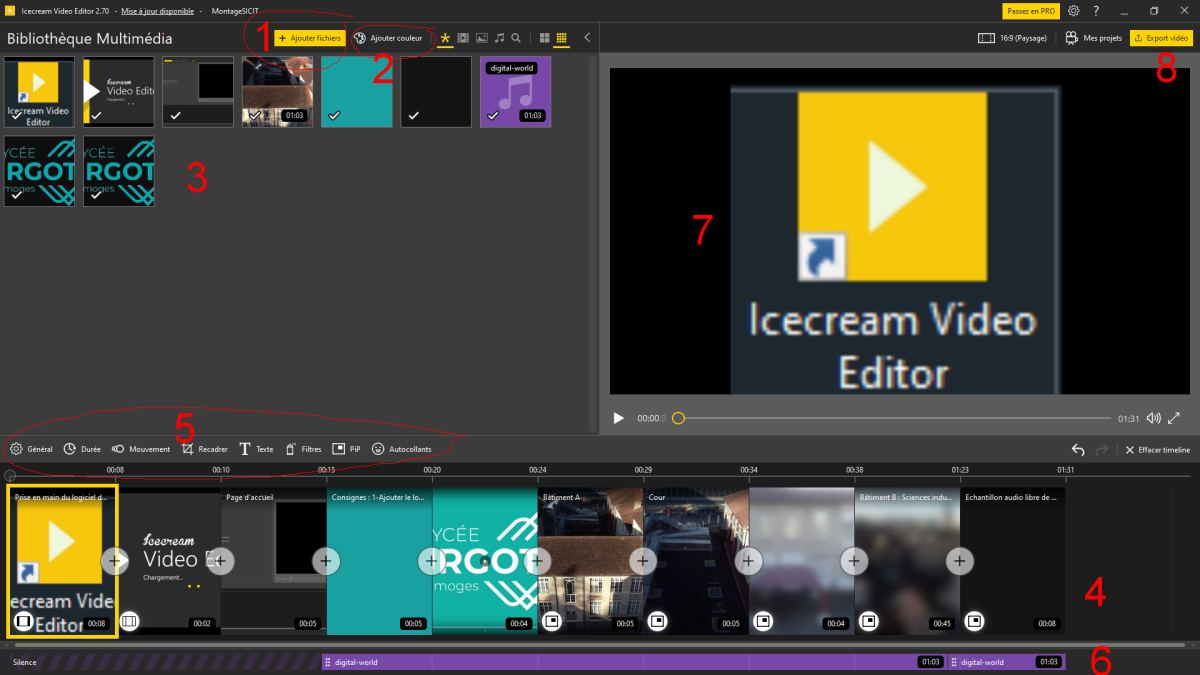
Task: Click the 00:15 mark on the timeline ruler
Action: 326,470
